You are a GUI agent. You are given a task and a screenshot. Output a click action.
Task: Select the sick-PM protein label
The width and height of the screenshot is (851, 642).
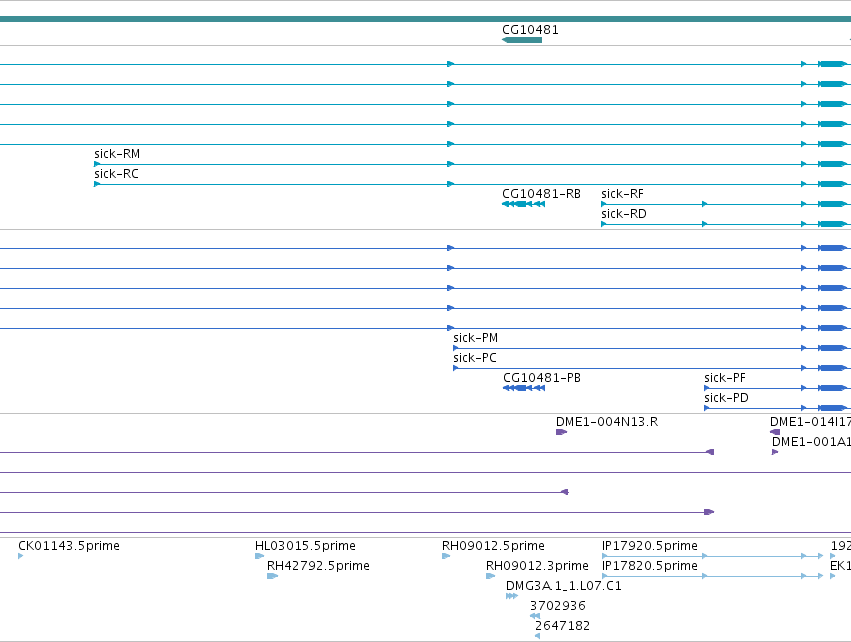tap(475, 338)
